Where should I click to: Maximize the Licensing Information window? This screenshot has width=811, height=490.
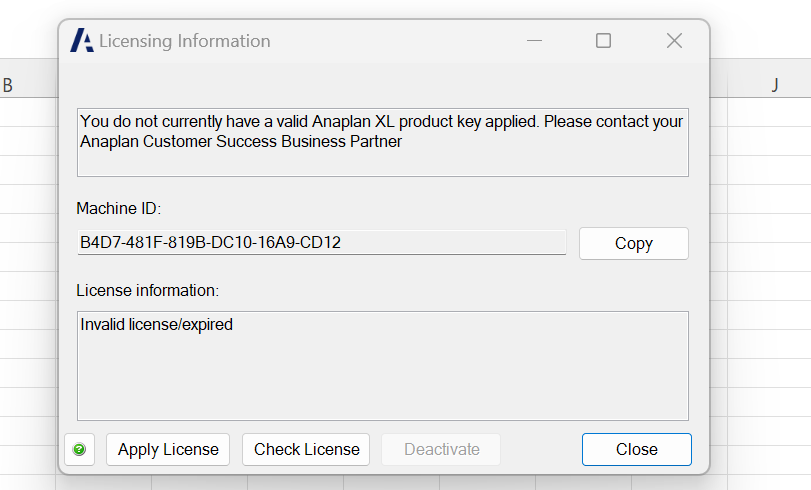(x=603, y=41)
